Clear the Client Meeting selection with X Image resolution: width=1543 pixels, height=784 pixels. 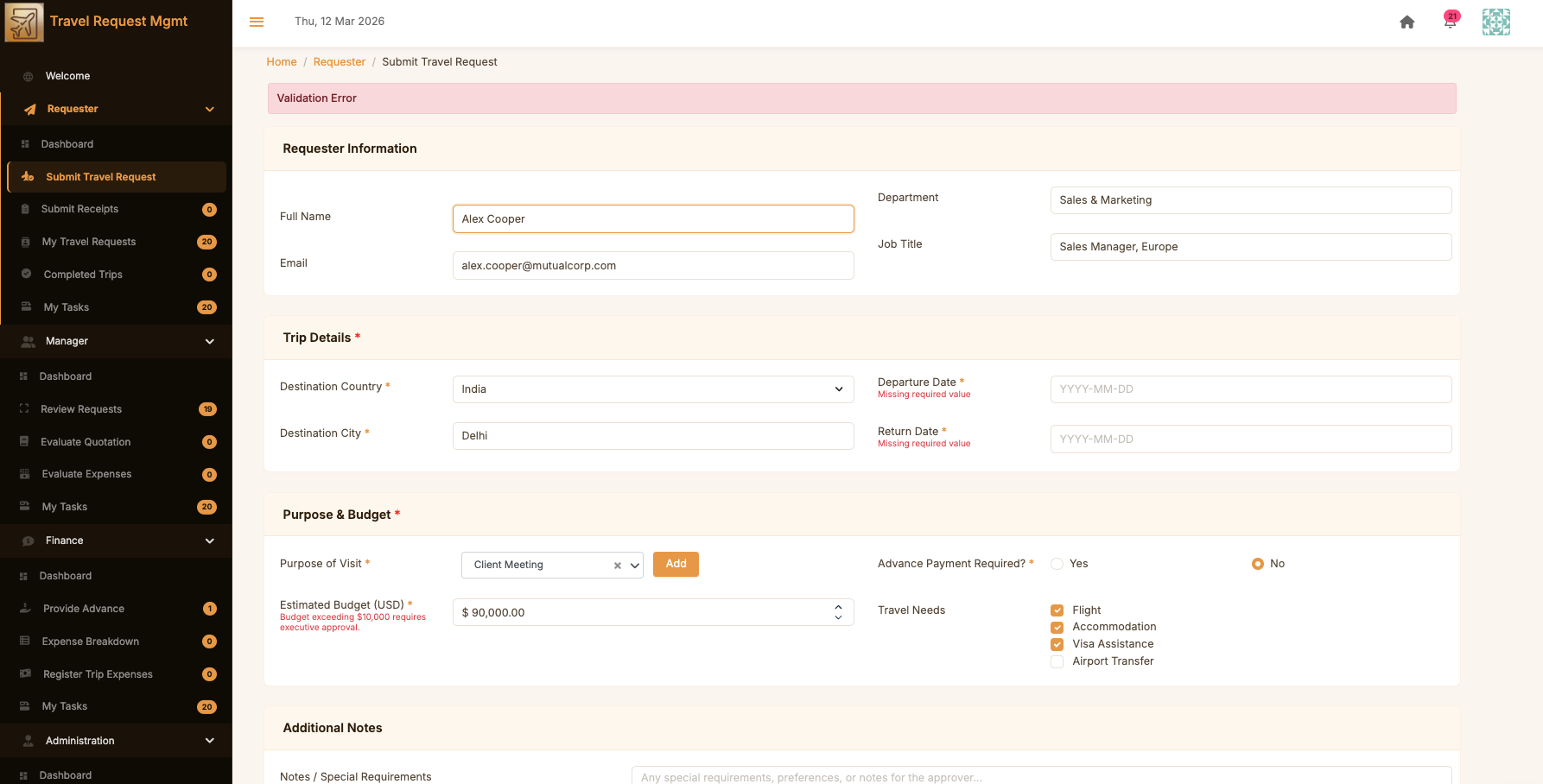coord(617,566)
